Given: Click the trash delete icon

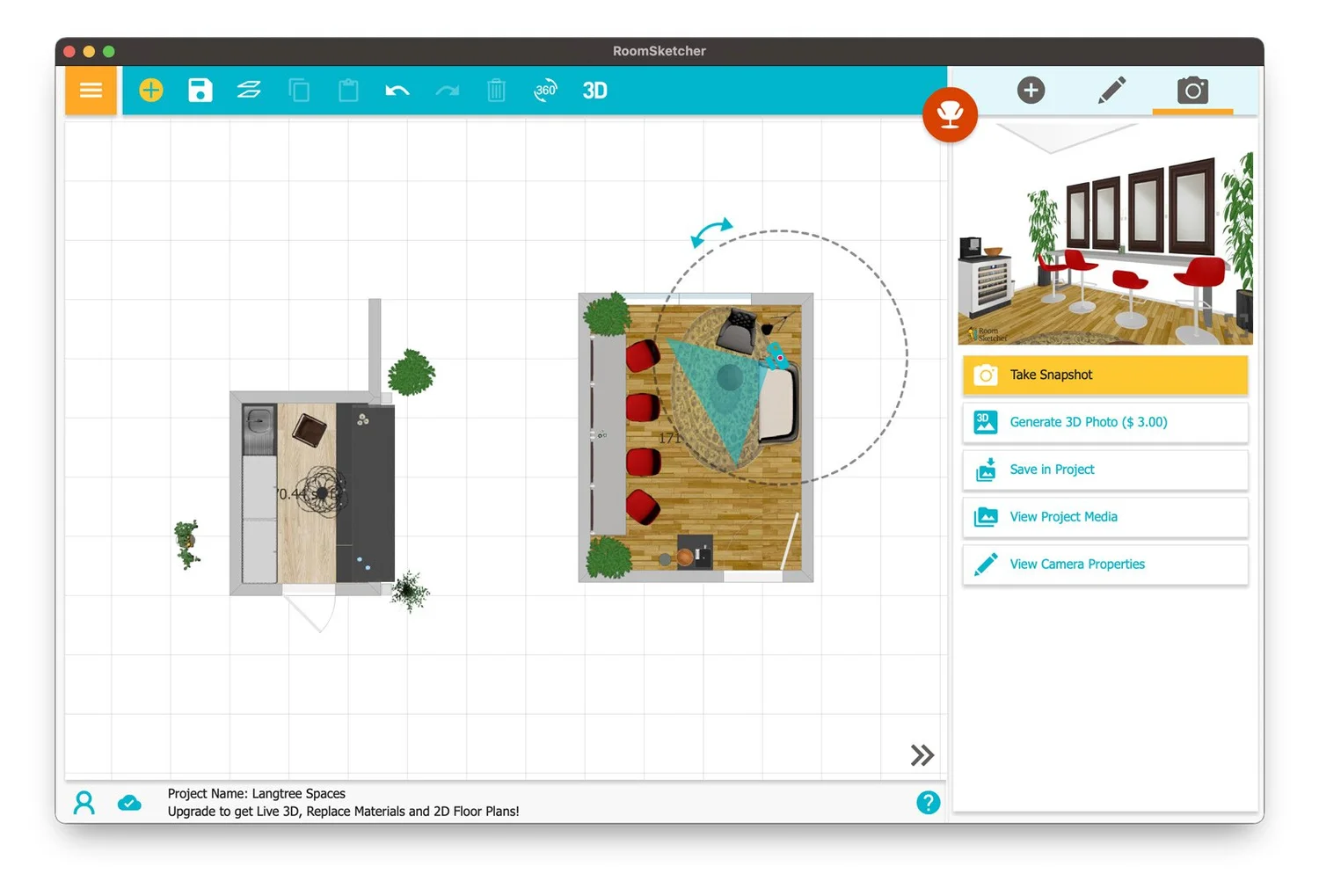Looking at the screenshot, I should (x=496, y=90).
